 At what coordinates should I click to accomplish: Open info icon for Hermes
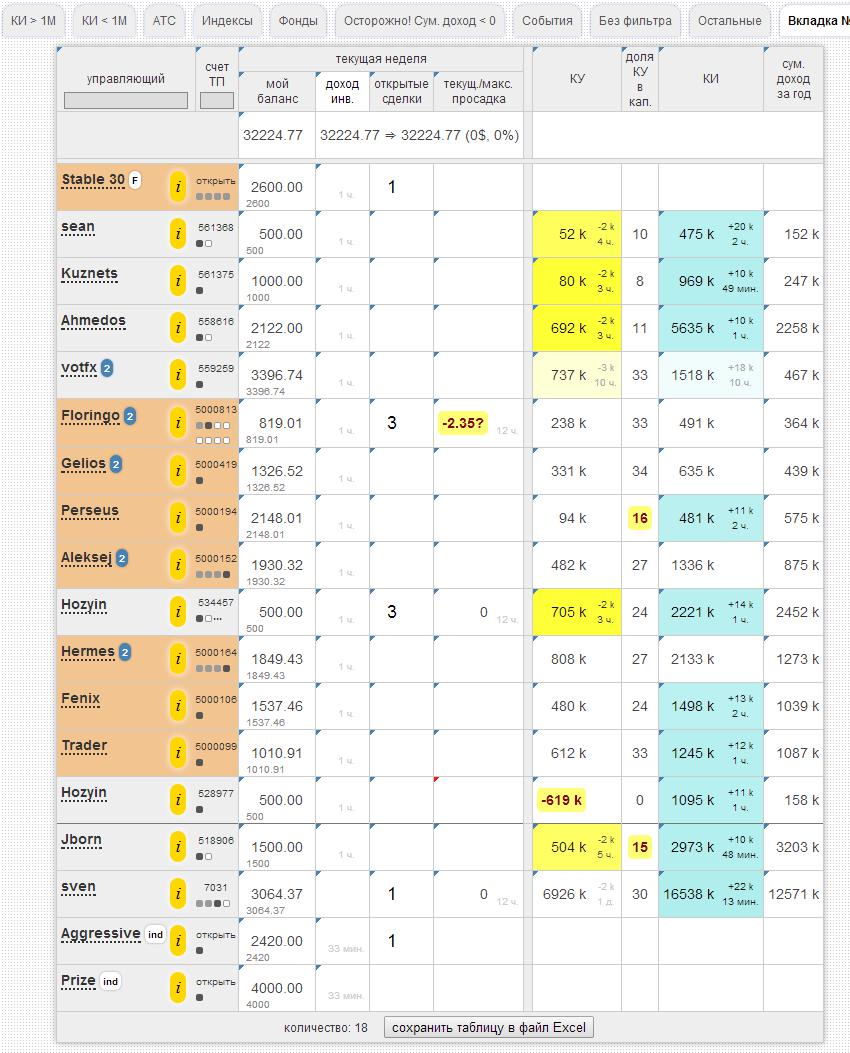point(178,659)
